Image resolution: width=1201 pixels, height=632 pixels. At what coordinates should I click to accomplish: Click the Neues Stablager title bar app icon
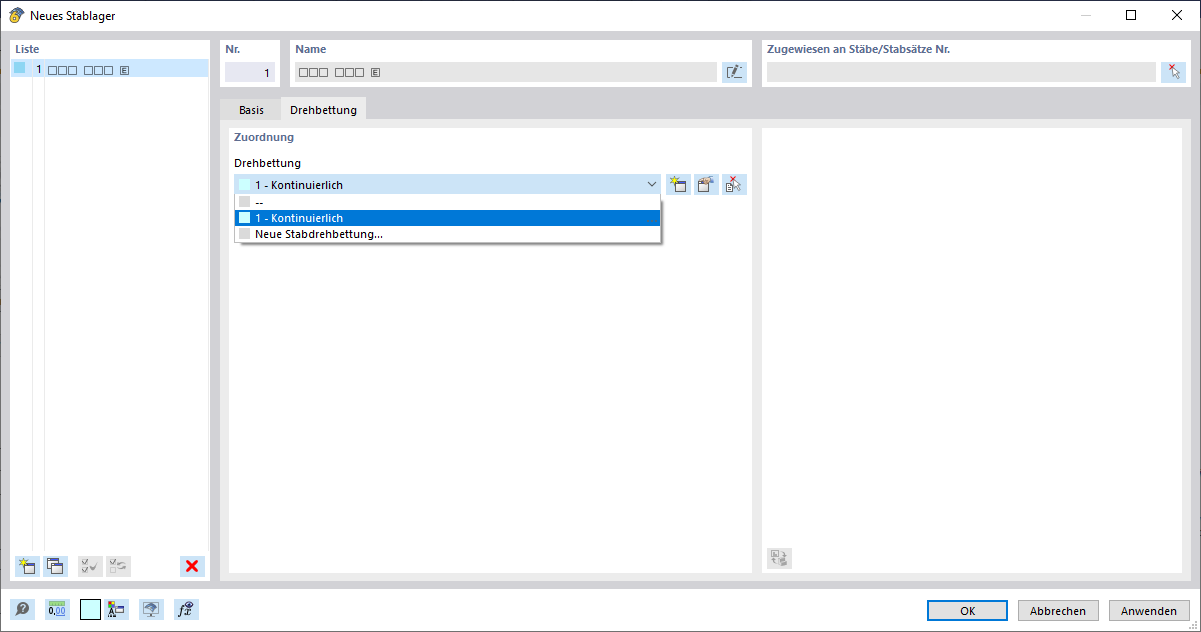click(16, 15)
